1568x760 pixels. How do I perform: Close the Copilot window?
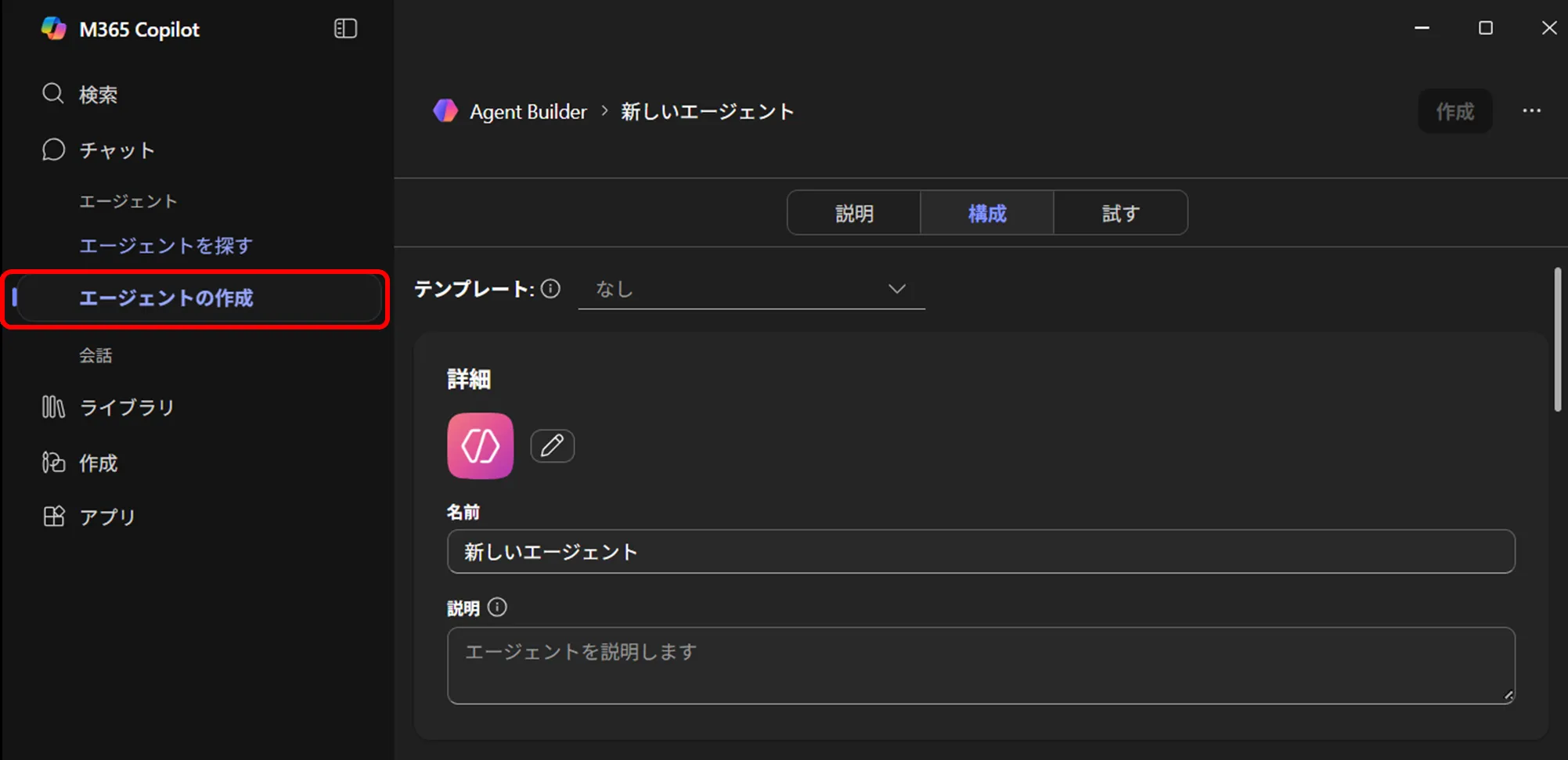coord(1548,28)
